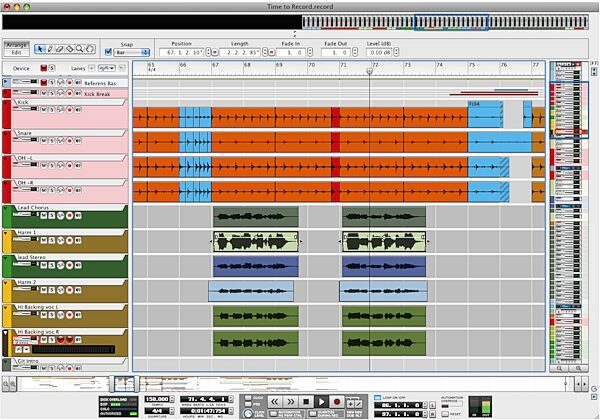Select the Eraser tool
600x420 pixels.
[60, 49]
